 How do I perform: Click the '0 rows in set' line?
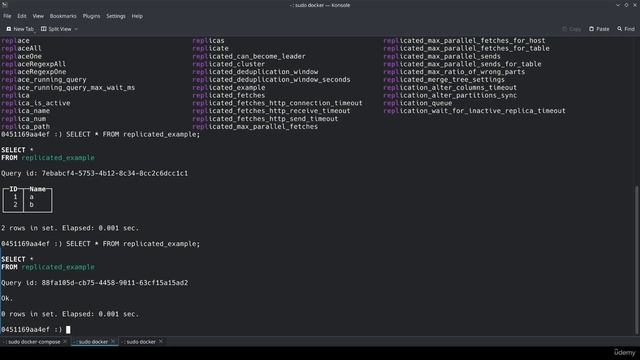(70, 314)
